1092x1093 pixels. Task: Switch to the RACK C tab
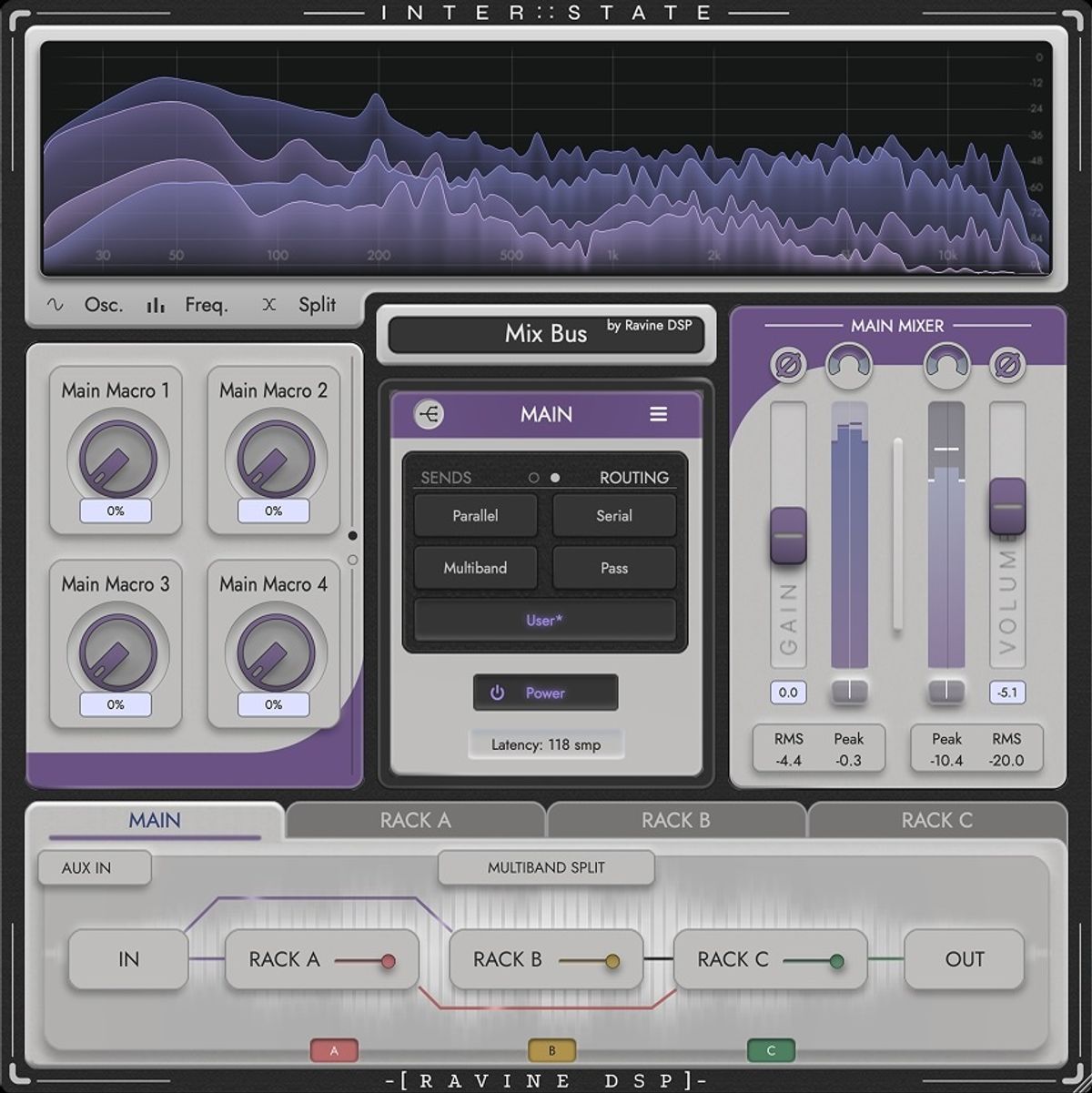937,821
